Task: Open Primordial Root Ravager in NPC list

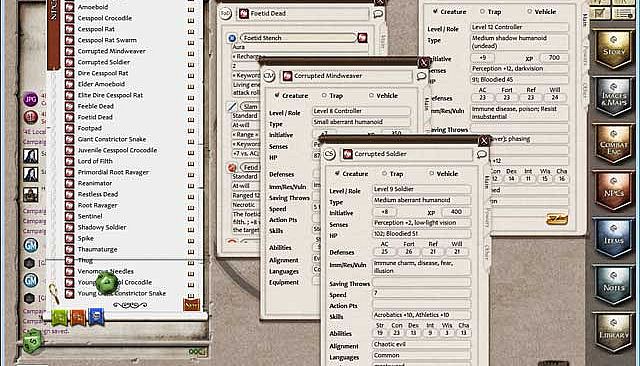Action: click(113, 172)
